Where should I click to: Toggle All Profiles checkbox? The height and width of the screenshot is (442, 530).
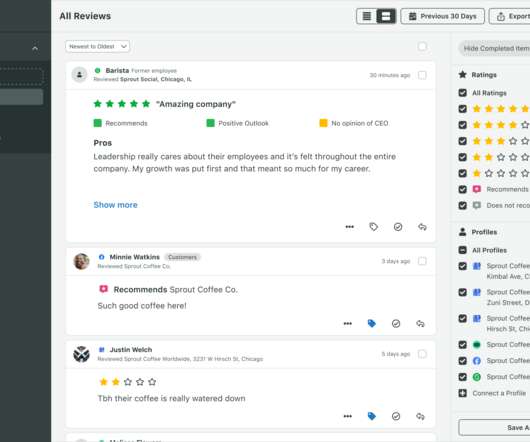click(x=462, y=250)
